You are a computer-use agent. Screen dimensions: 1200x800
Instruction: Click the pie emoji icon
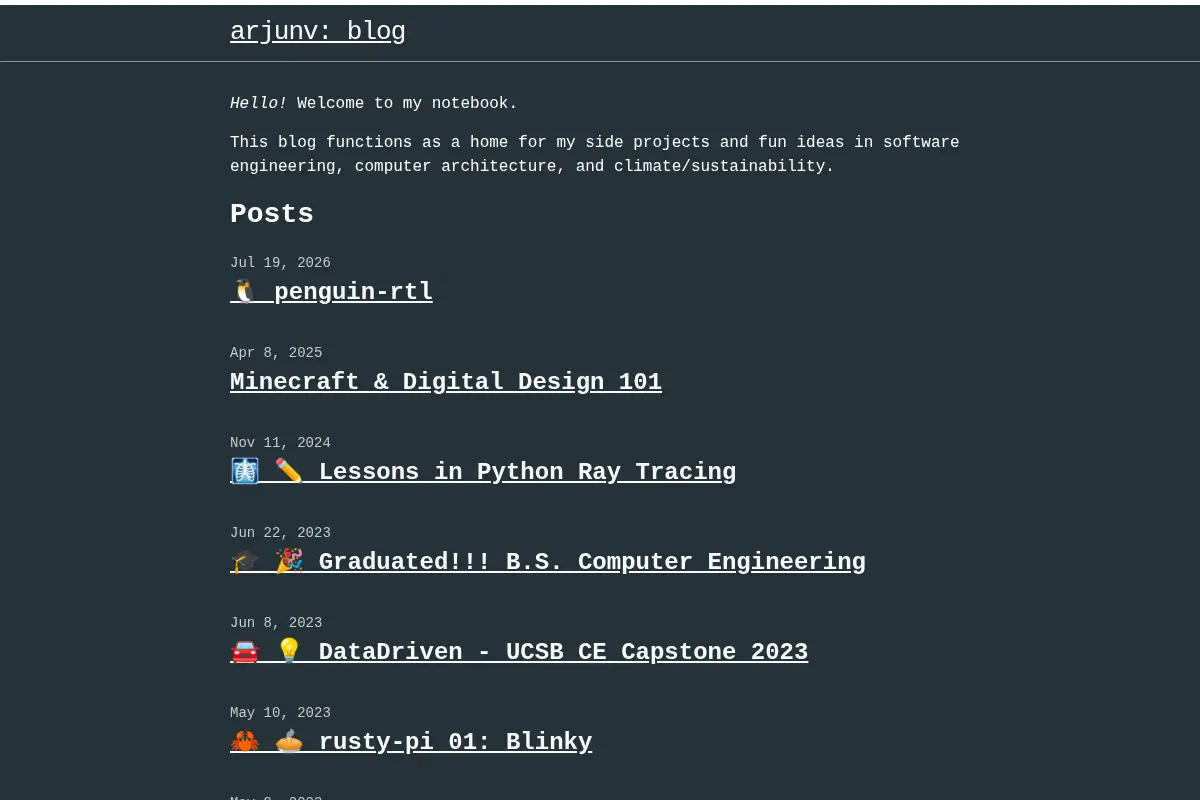[289, 742]
